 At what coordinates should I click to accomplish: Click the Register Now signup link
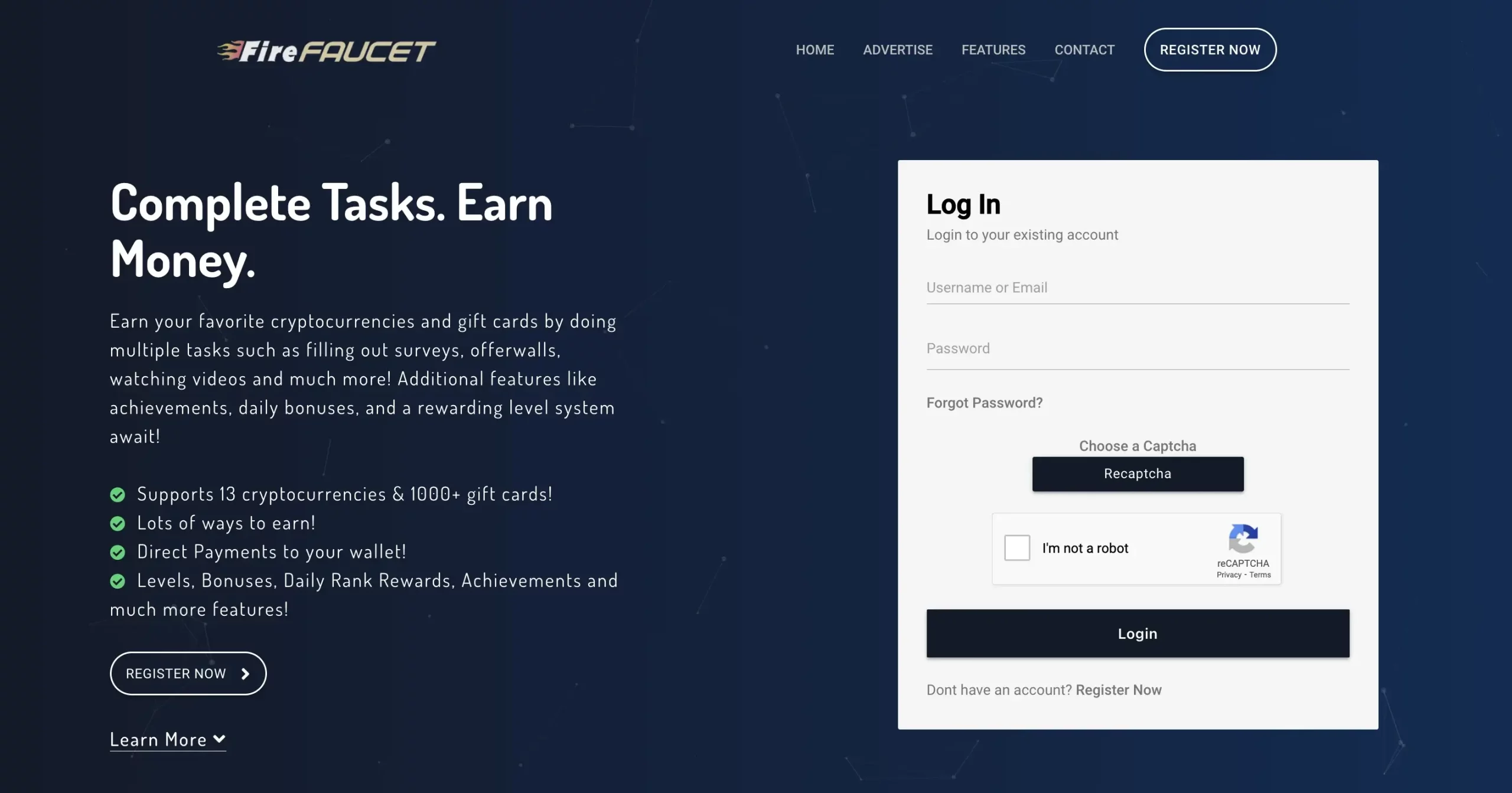(x=1118, y=690)
